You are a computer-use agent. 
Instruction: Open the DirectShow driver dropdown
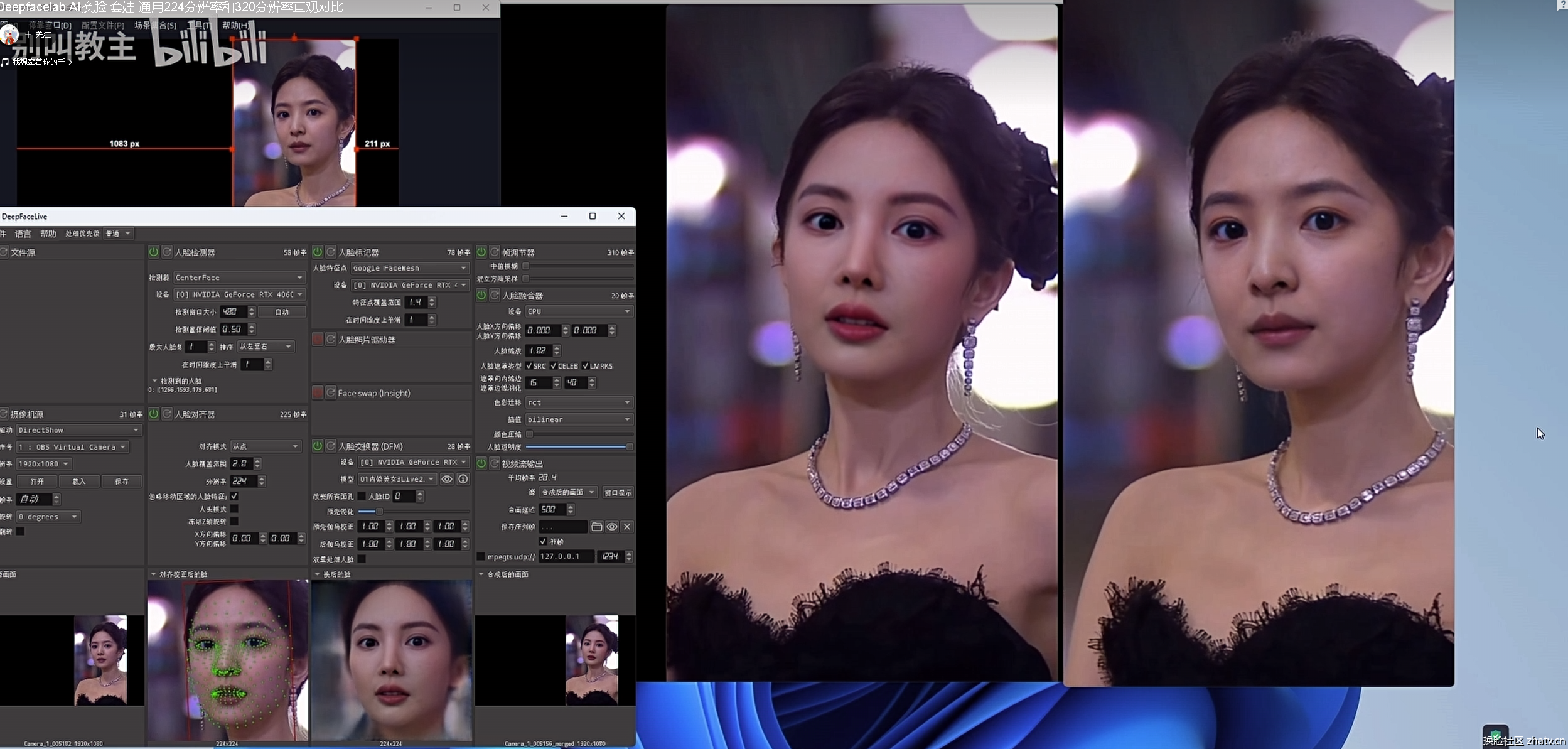(x=79, y=430)
